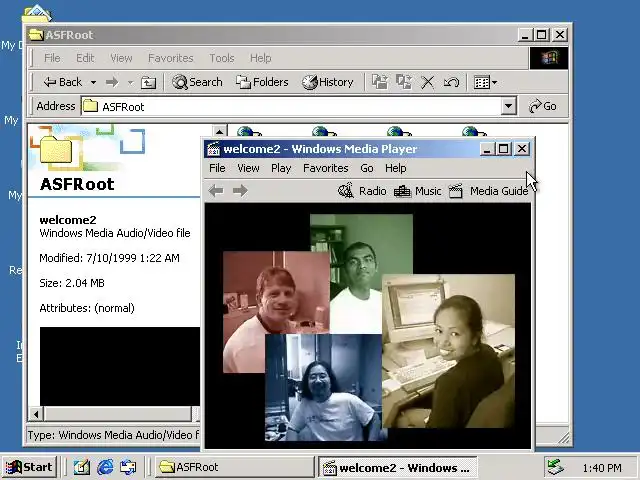Click the Delete X icon in toolbar

click(427, 82)
